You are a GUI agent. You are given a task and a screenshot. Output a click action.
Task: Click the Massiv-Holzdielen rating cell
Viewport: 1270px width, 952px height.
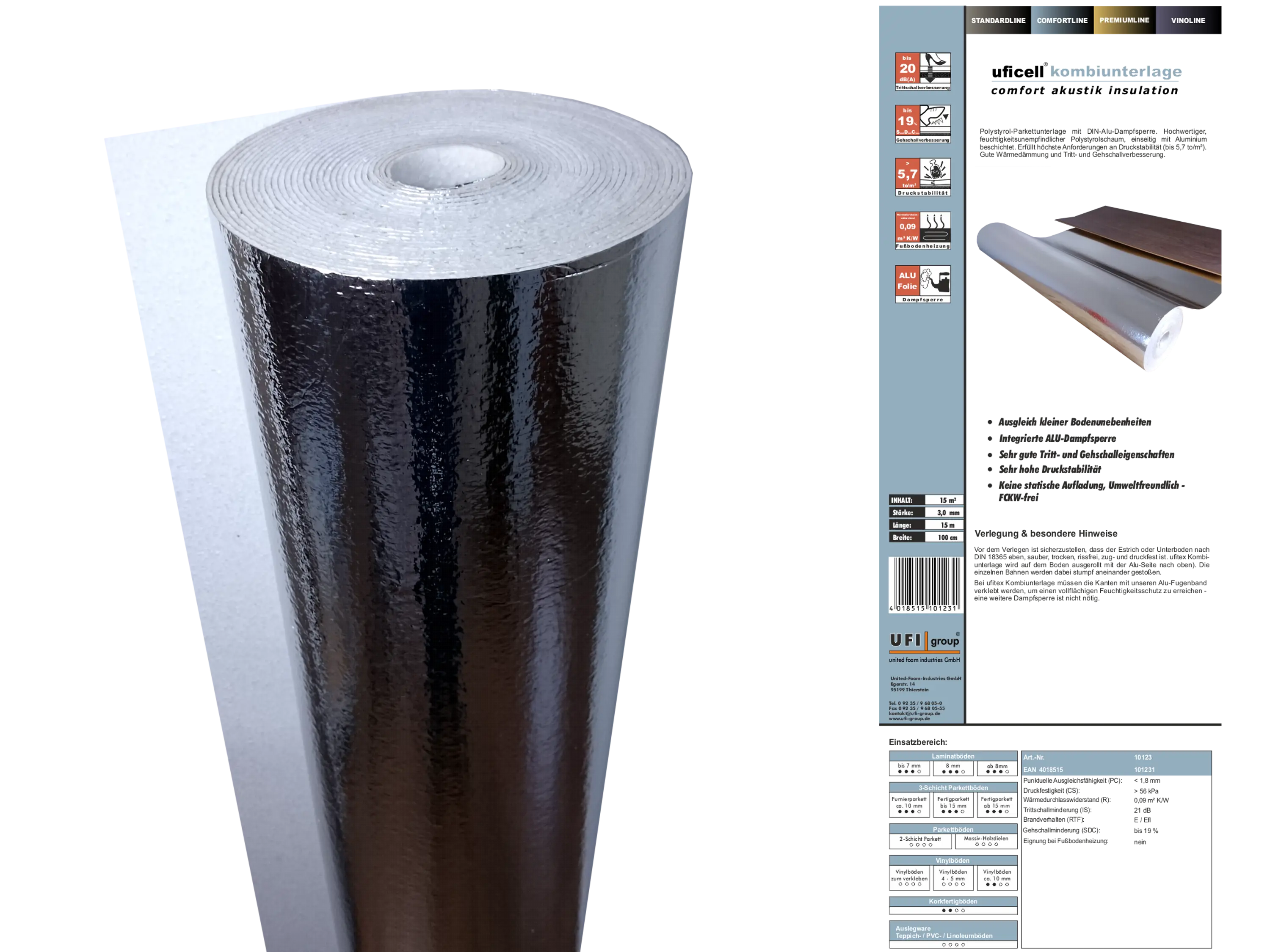point(986,841)
